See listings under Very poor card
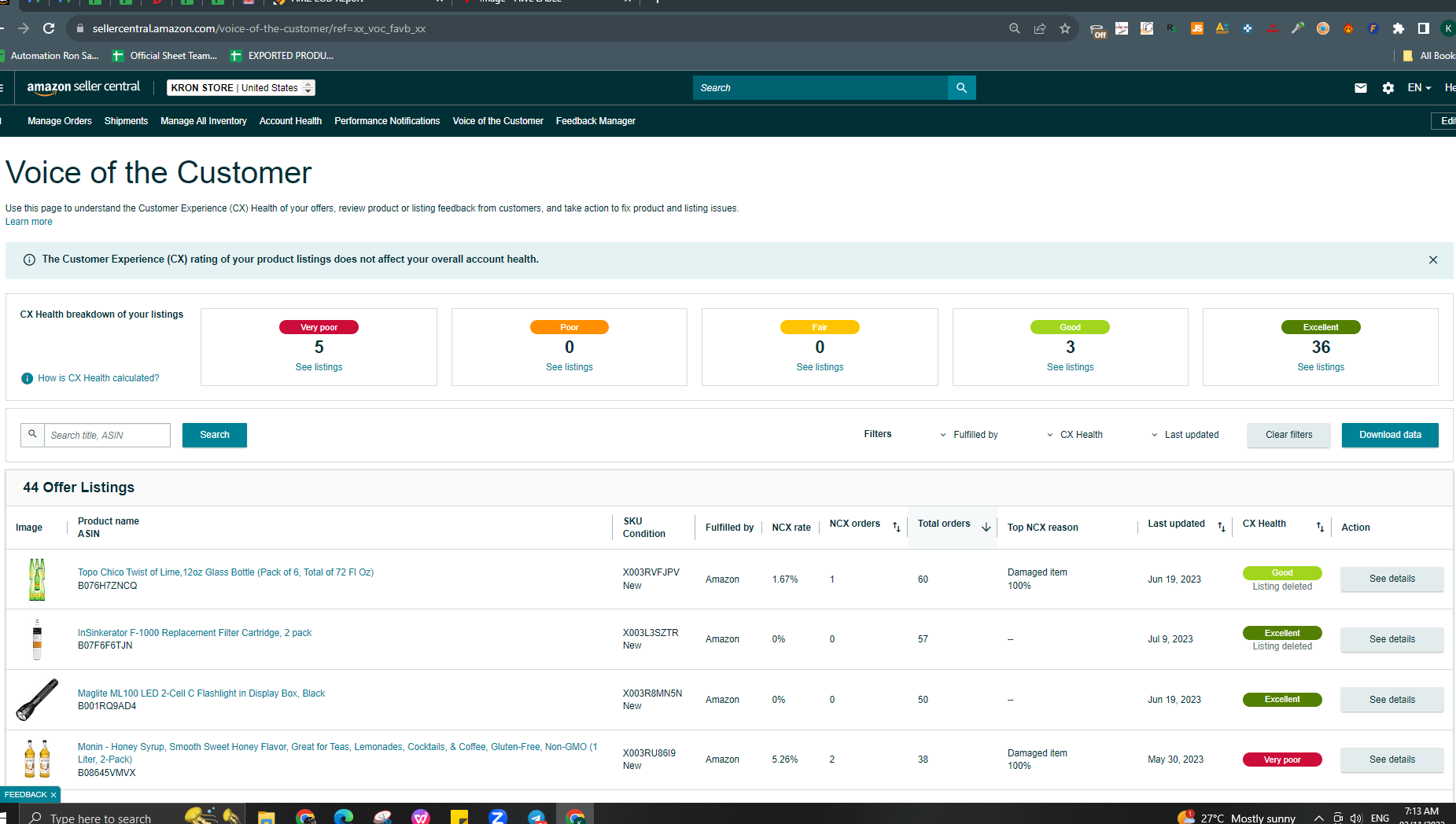The height and width of the screenshot is (824, 1456). [x=319, y=367]
